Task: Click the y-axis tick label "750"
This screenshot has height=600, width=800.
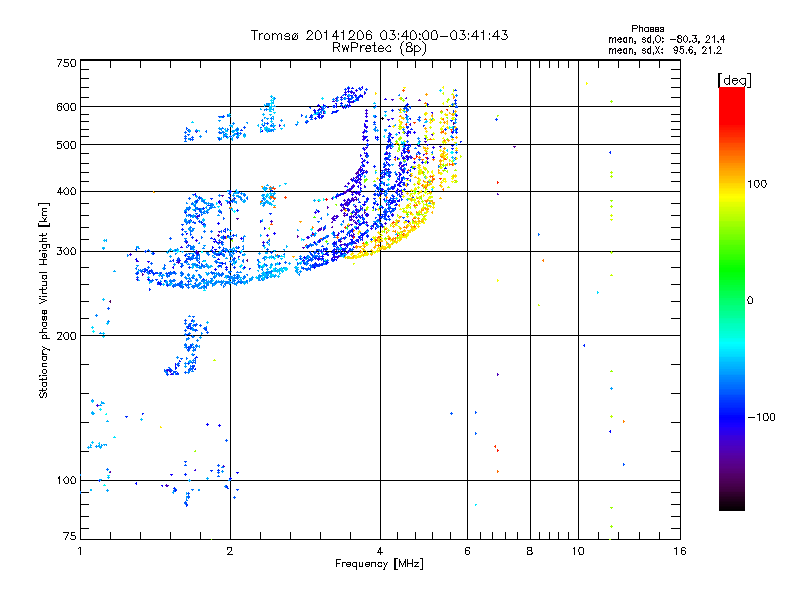Action: (x=66, y=63)
